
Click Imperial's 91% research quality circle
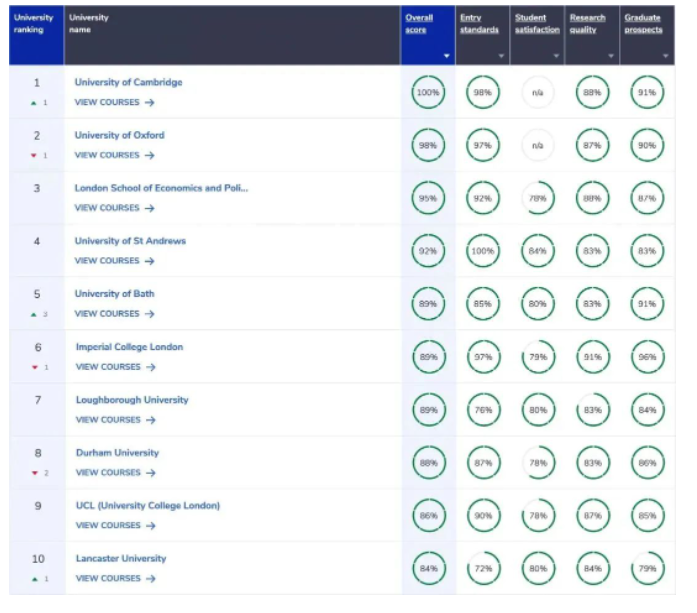click(593, 357)
